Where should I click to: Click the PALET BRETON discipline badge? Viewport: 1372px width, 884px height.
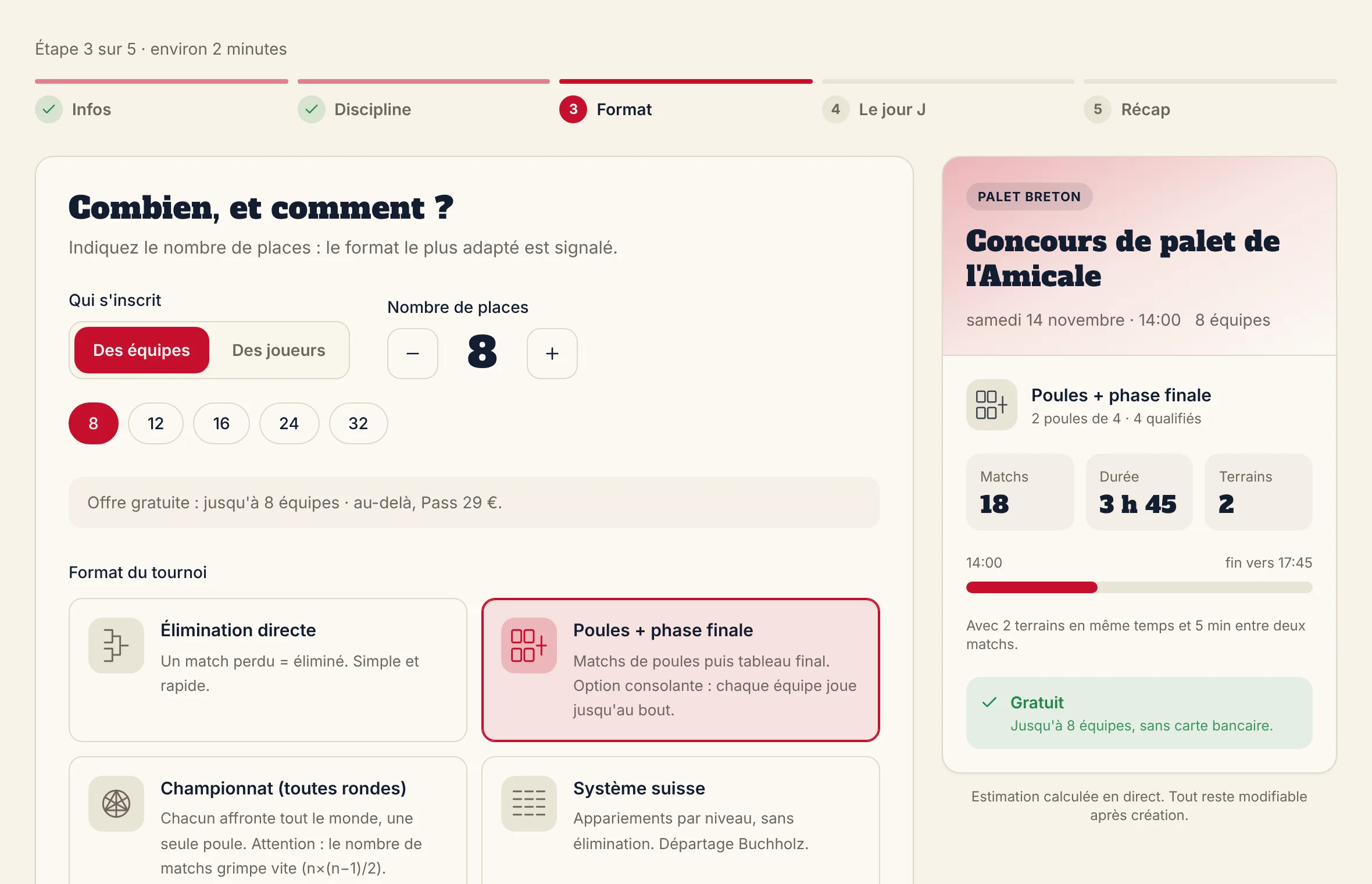pyautogui.click(x=1029, y=197)
